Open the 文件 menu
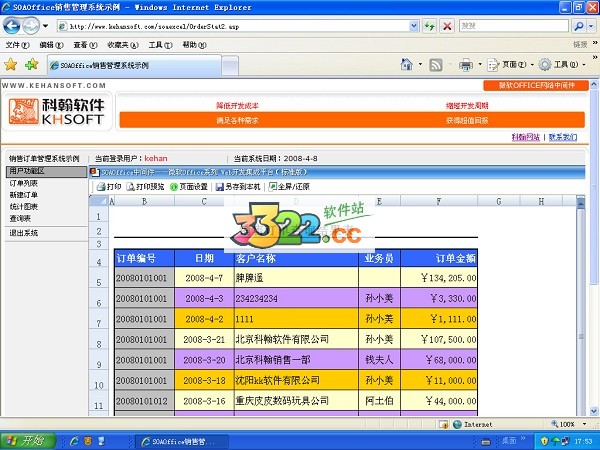 tap(17, 45)
